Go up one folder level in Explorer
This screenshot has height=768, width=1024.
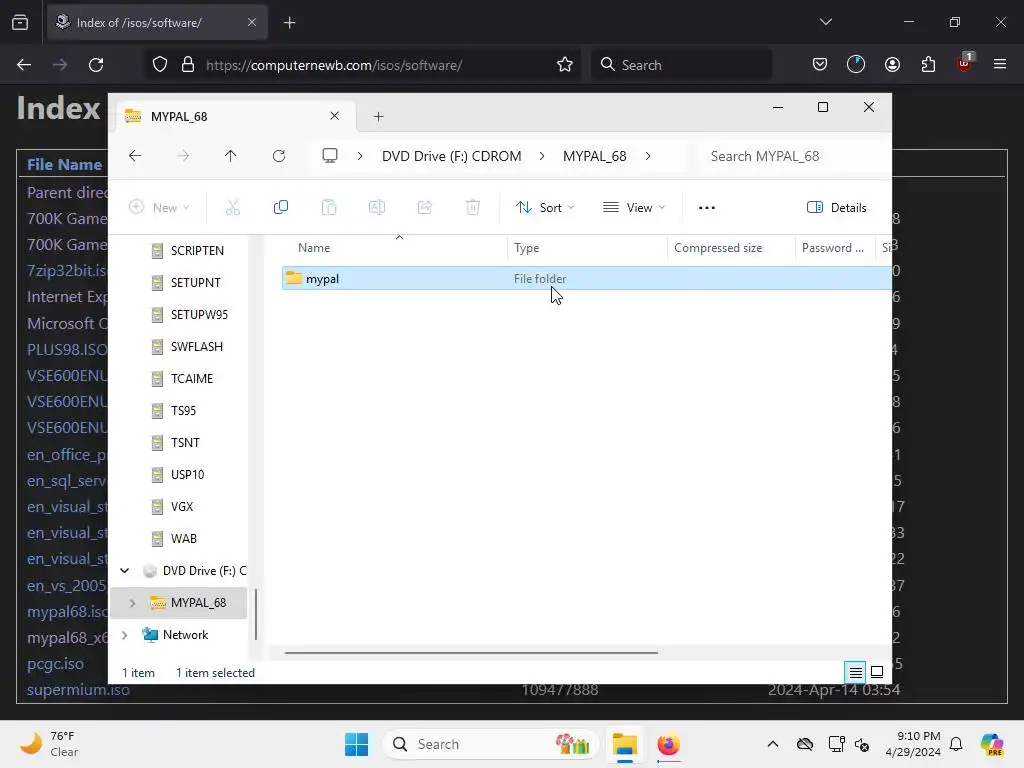[231, 156]
